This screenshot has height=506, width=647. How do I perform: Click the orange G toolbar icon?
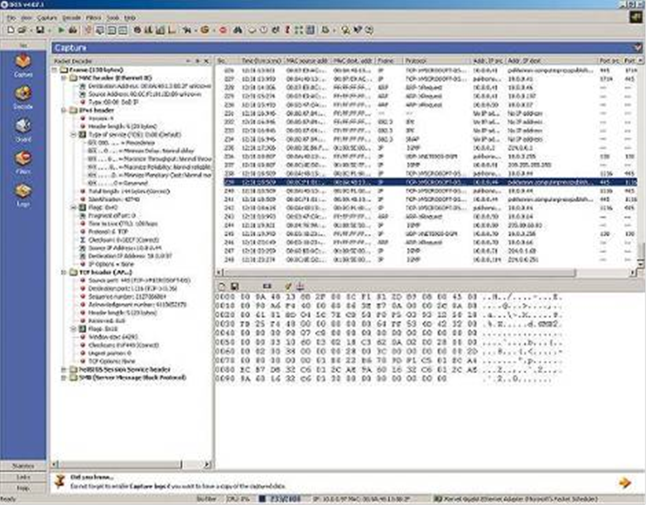[205, 30]
